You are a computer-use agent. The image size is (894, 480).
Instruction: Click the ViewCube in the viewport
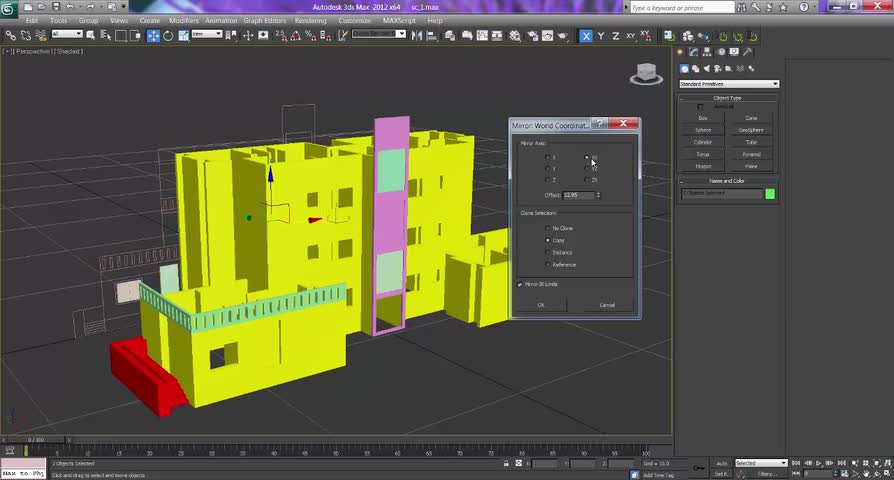pos(646,74)
